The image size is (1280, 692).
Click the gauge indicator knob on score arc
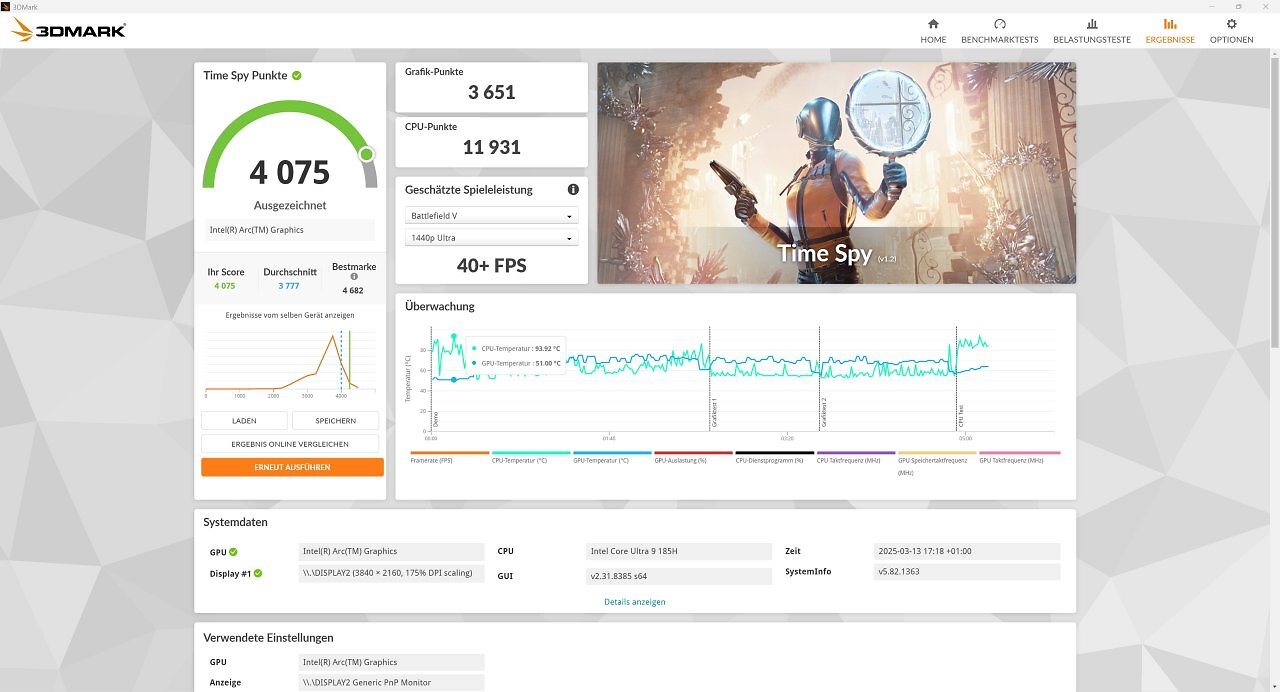click(x=366, y=154)
